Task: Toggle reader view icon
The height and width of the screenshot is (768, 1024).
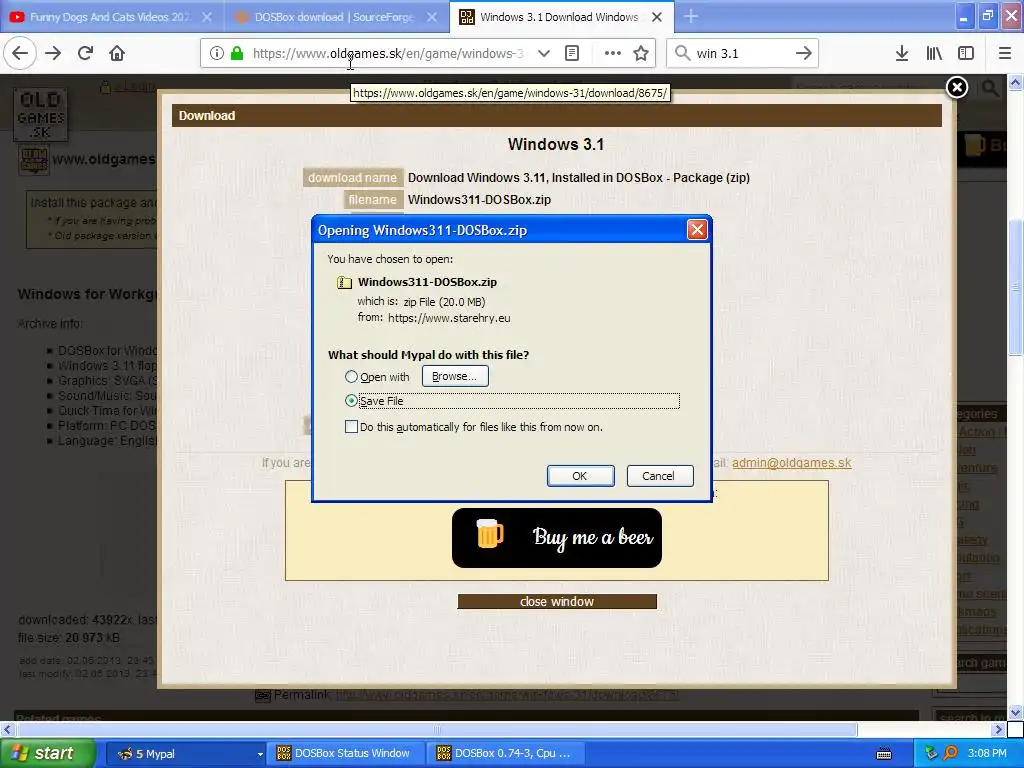Action: click(x=571, y=53)
